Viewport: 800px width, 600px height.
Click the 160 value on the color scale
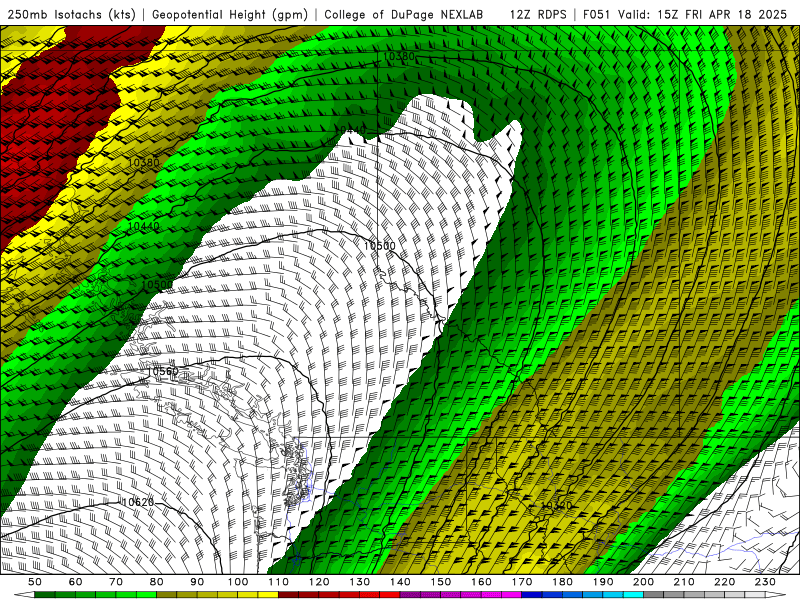pyautogui.click(x=482, y=582)
